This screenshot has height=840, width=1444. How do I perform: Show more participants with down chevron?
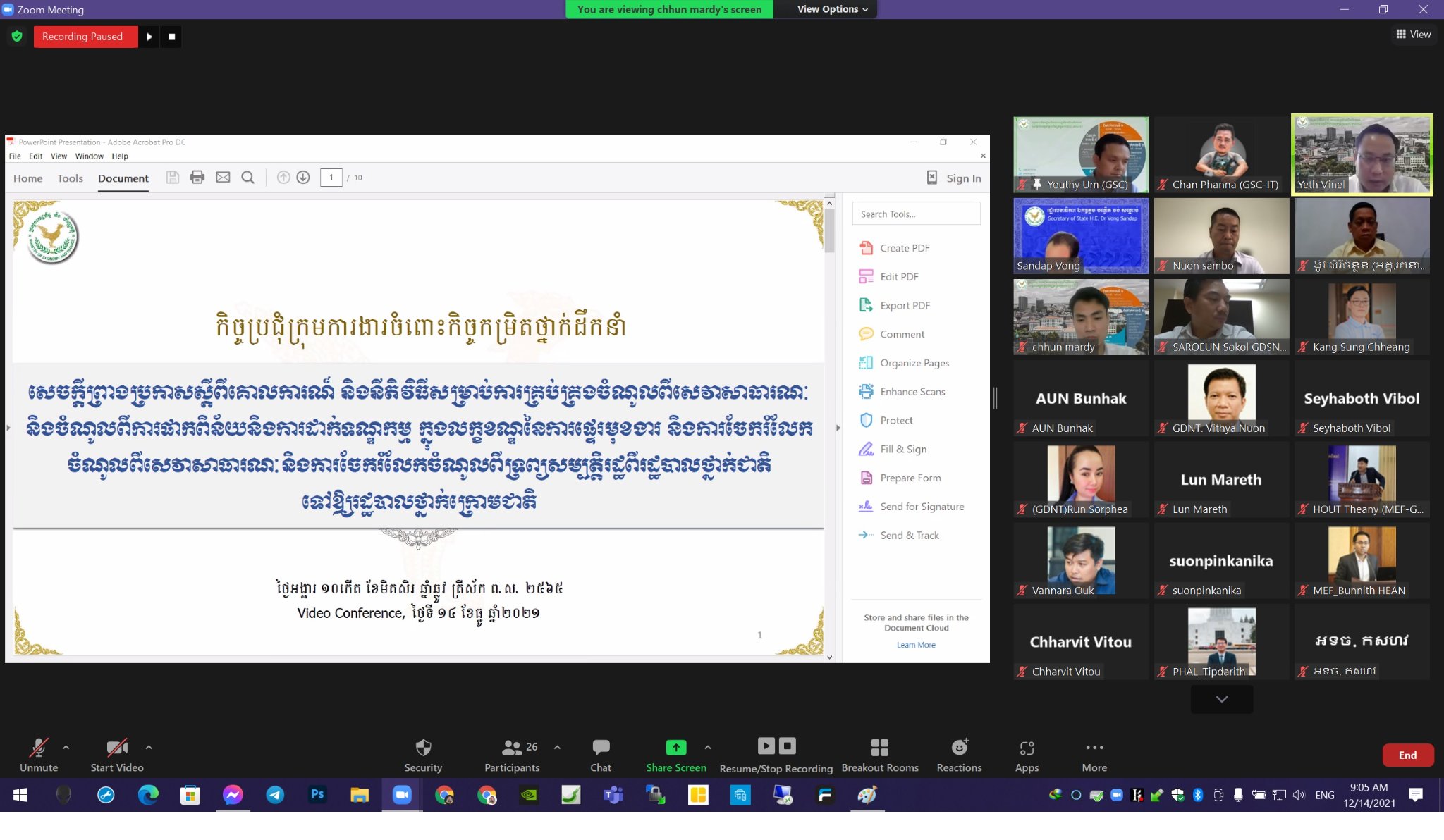(1222, 699)
